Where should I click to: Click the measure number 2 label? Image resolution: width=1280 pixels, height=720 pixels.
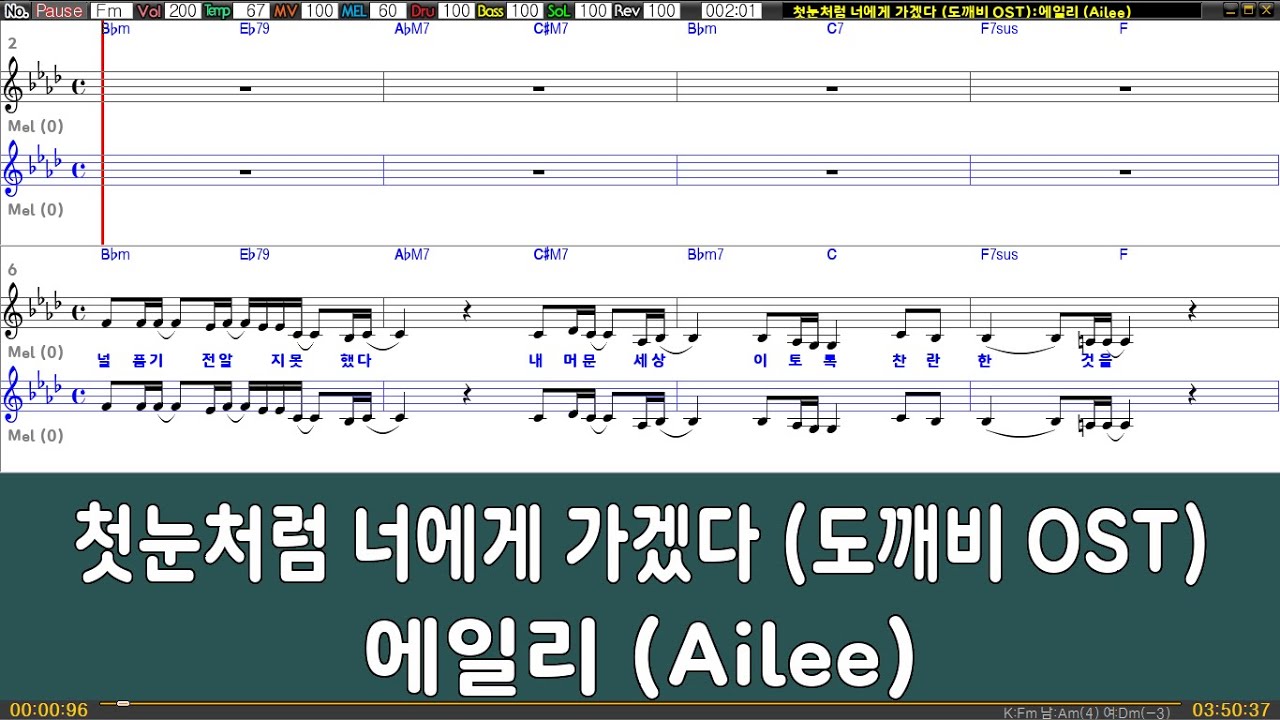coord(12,44)
